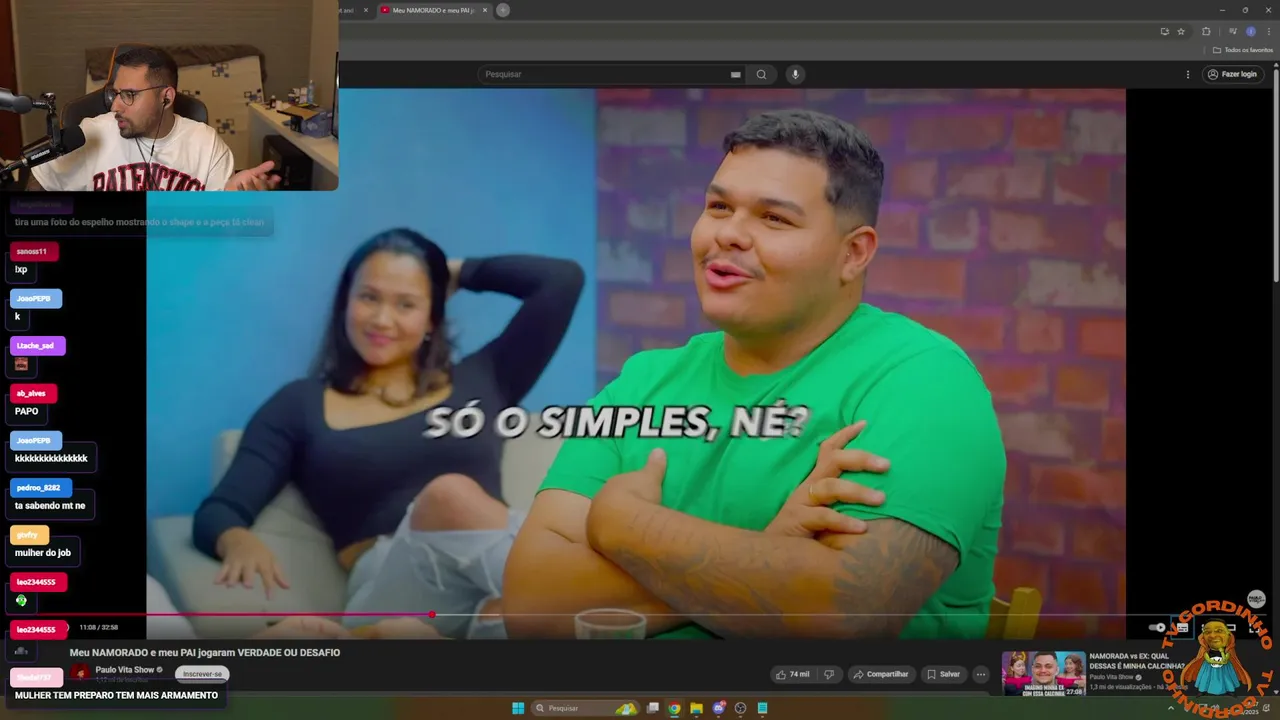Click chat username ab_alves
1280x720 pixels.
pos(32,394)
